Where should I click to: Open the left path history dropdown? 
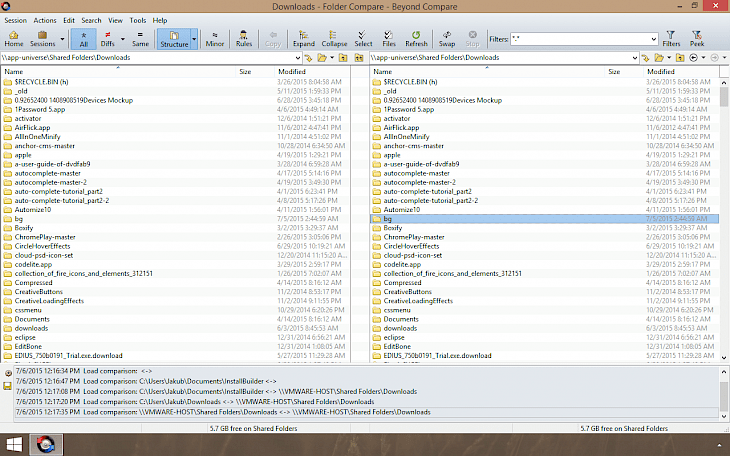tap(298, 58)
